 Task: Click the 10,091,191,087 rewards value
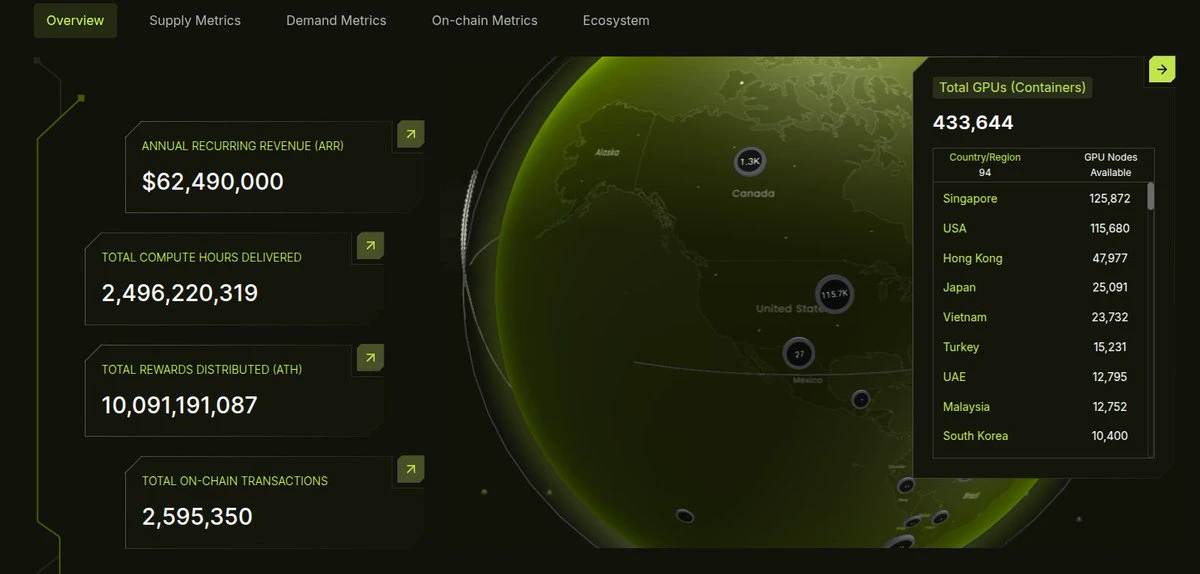(180, 405)
